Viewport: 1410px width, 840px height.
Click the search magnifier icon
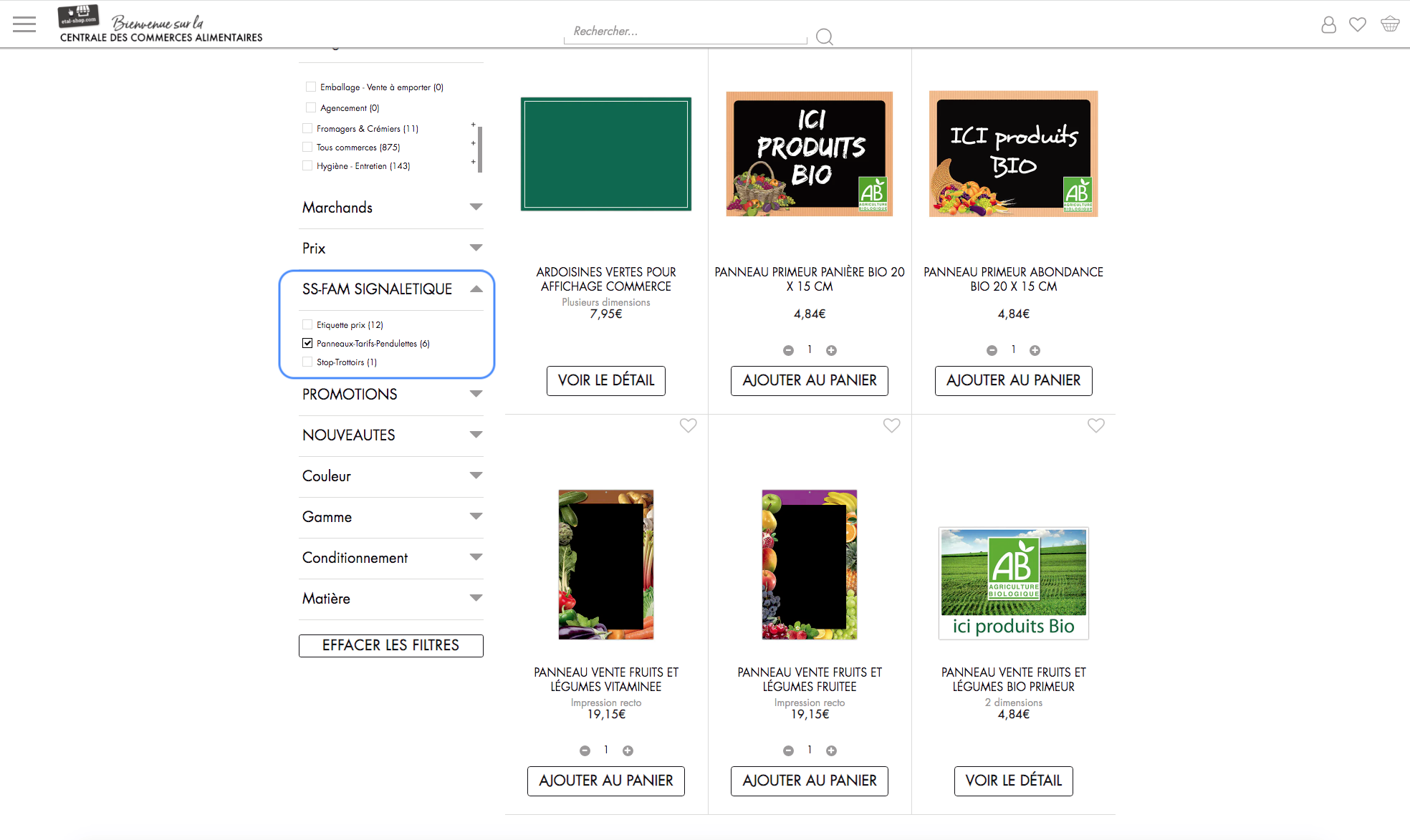(x=824, y=37)
